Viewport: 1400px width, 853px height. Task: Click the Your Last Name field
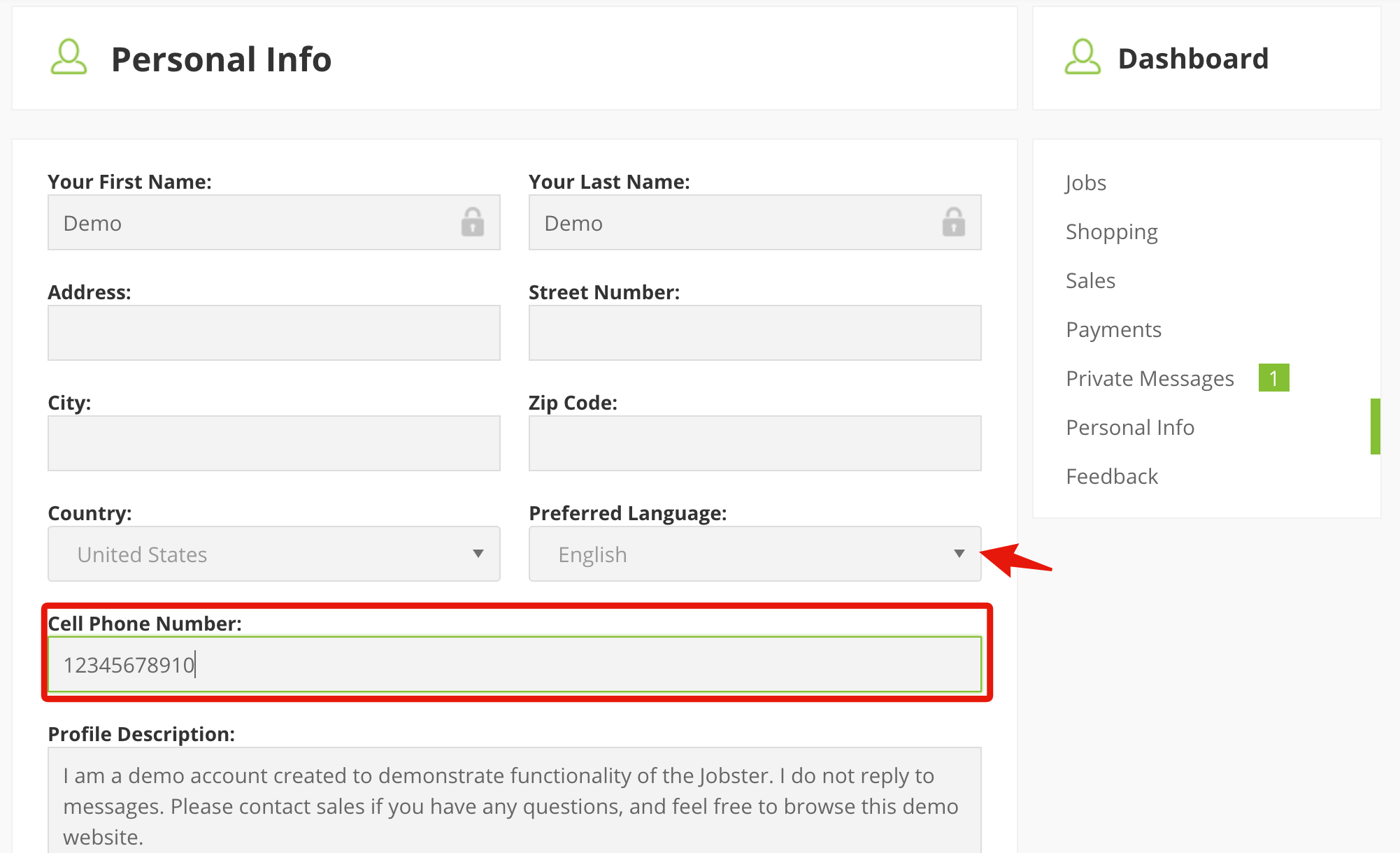pyautogui.click(x=755, y=222)
